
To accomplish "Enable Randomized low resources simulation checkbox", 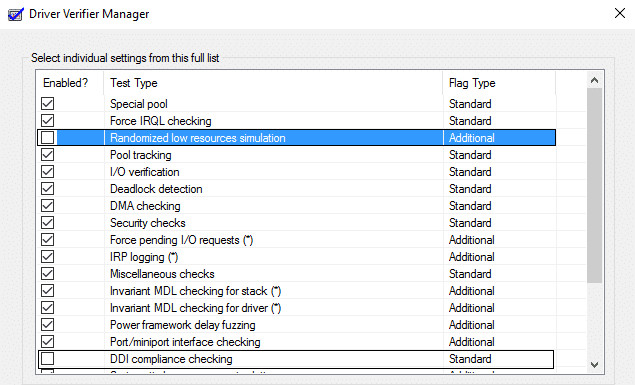I will [47, 138].
